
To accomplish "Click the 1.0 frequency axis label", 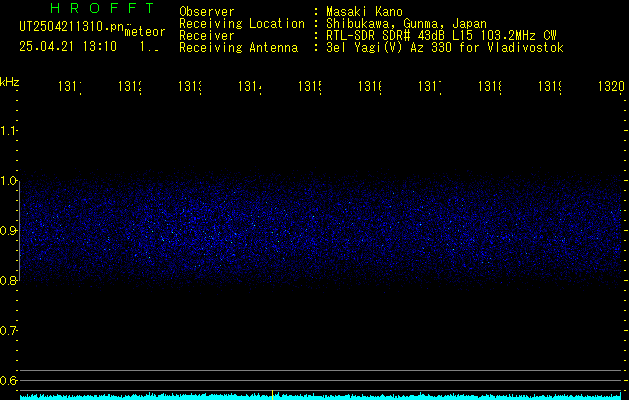I will [x=8, y=181].
